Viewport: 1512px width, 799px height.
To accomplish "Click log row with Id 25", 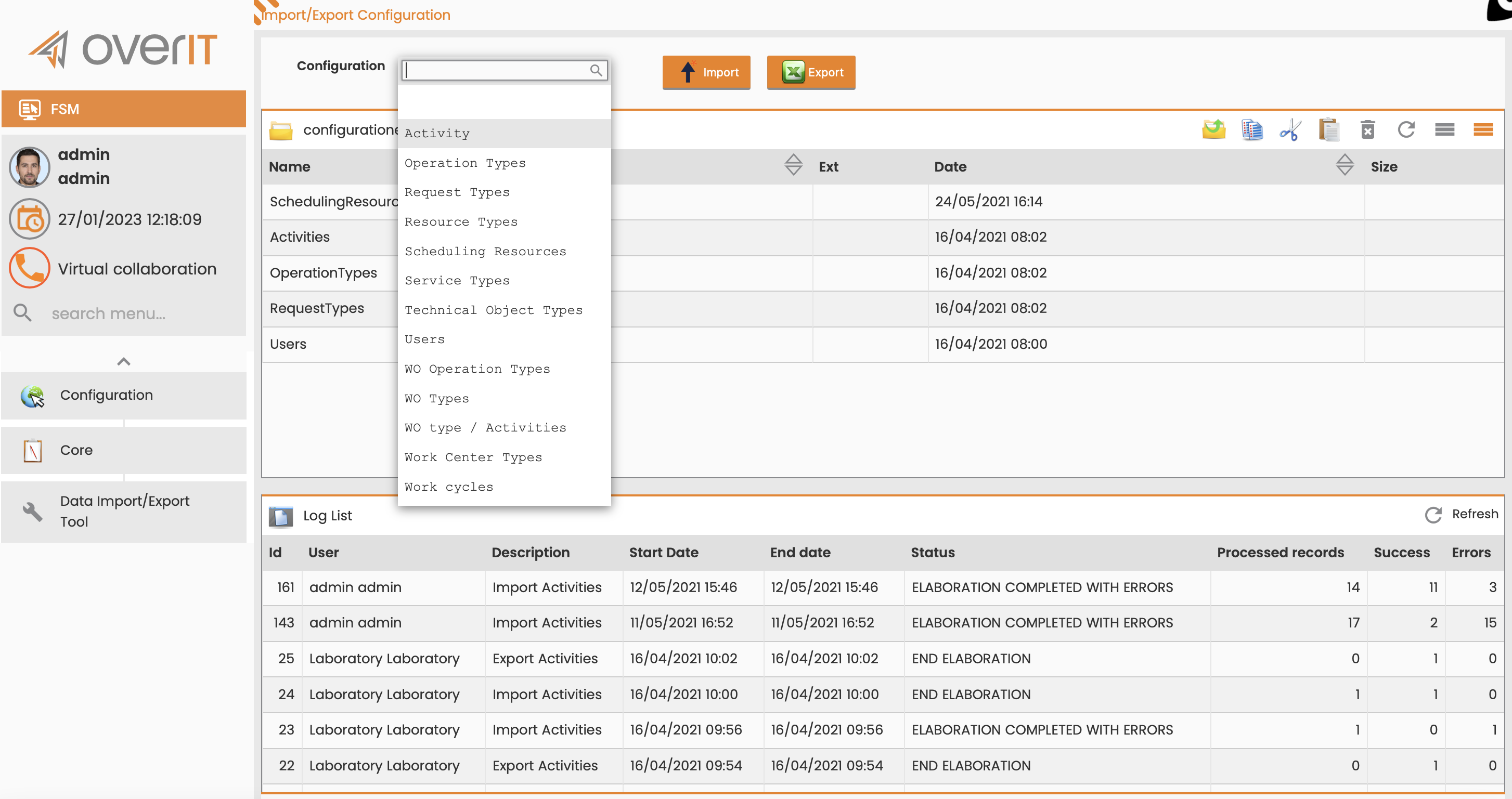I will (883, 658).
